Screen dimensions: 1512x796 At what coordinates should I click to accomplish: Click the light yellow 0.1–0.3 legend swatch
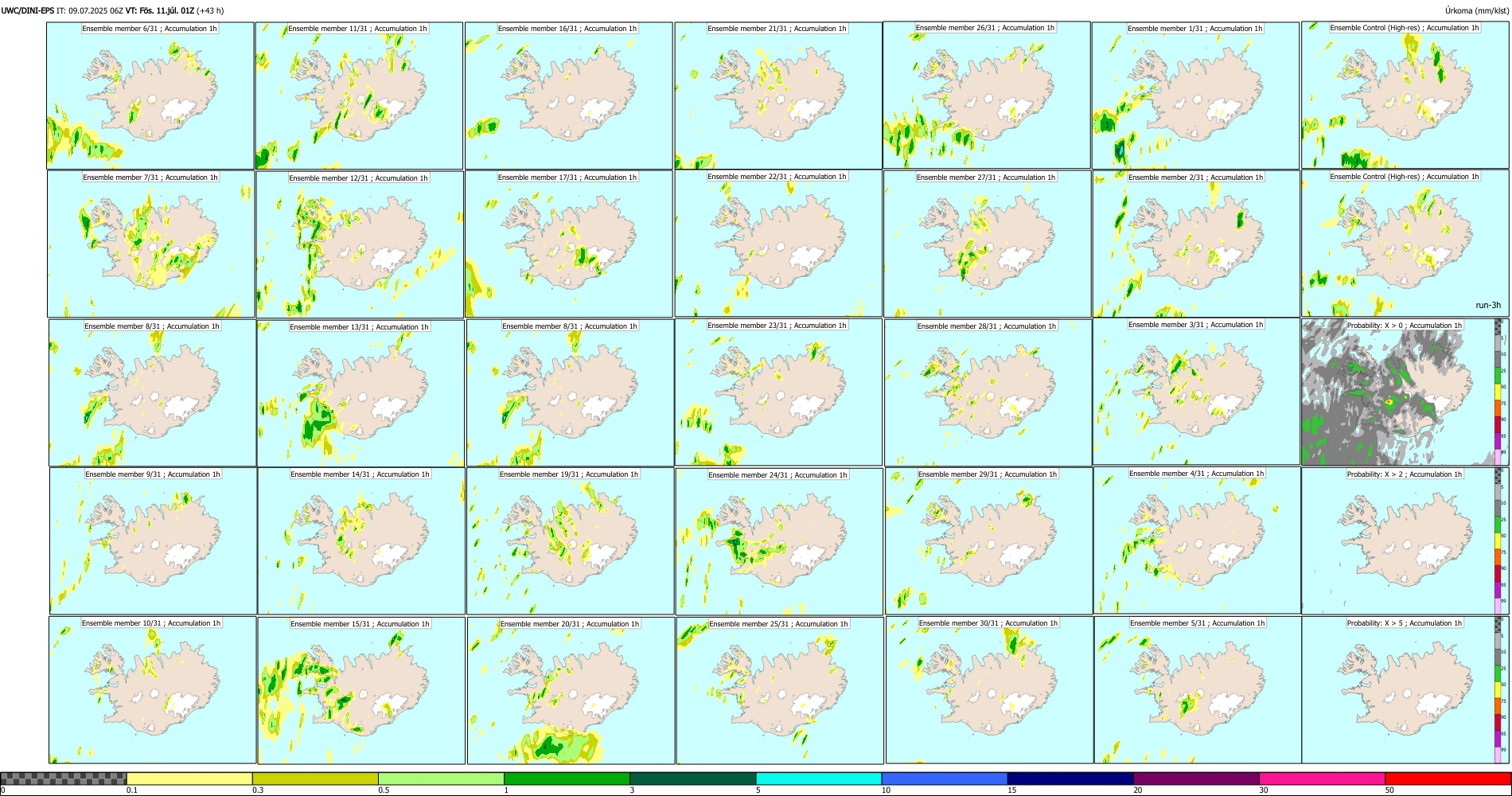coord(189,778)
